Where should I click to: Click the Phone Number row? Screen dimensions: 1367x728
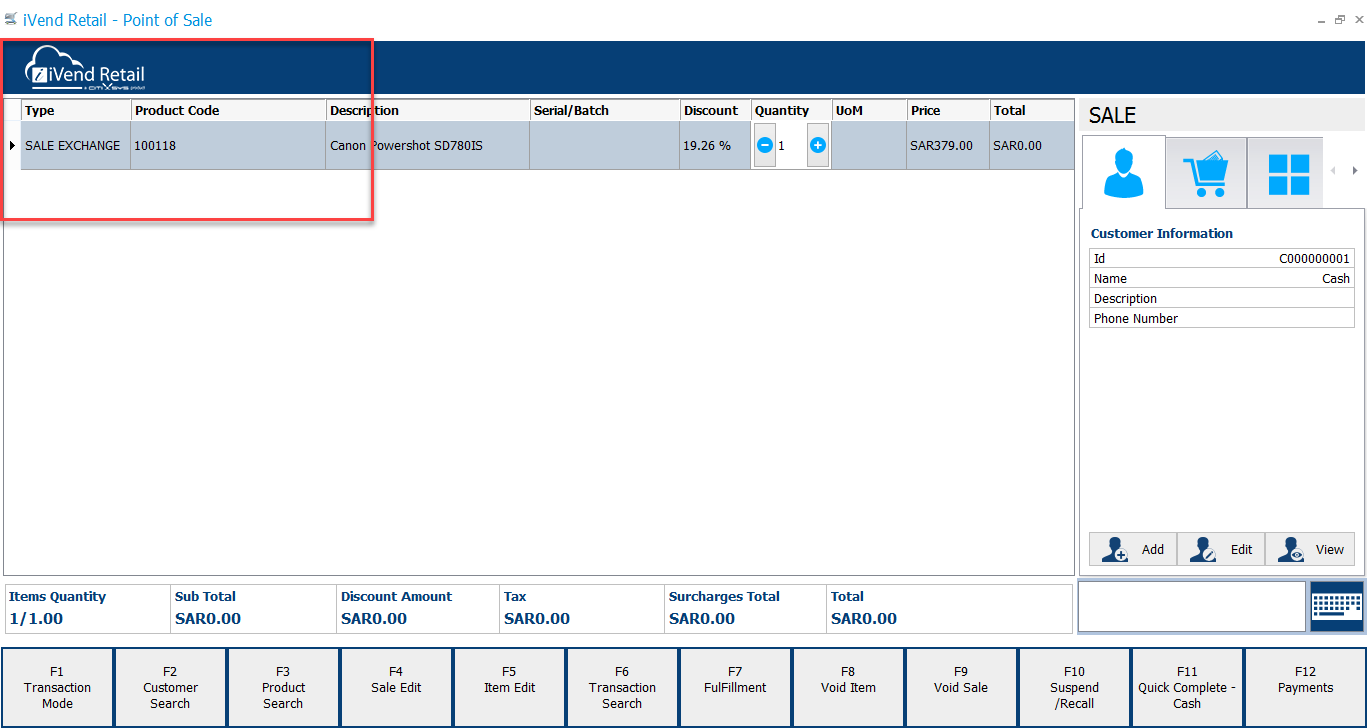[x=1222, y=319]
